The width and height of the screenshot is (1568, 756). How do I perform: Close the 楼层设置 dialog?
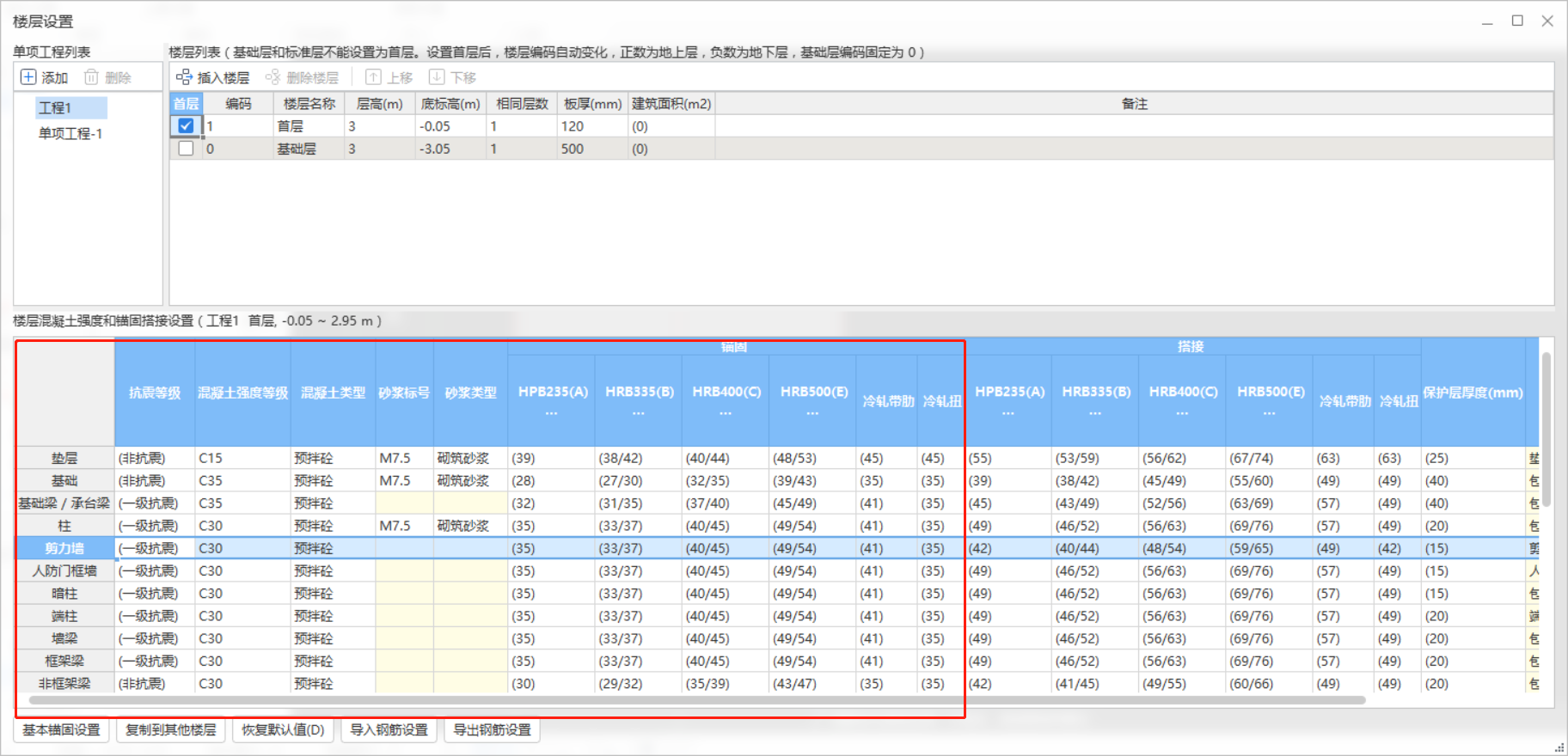[x=1547, y=21]
